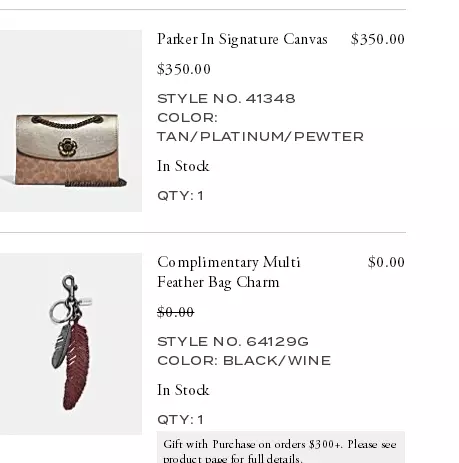
Task: Click the $0.00 charm total at right
Action: 386,262
